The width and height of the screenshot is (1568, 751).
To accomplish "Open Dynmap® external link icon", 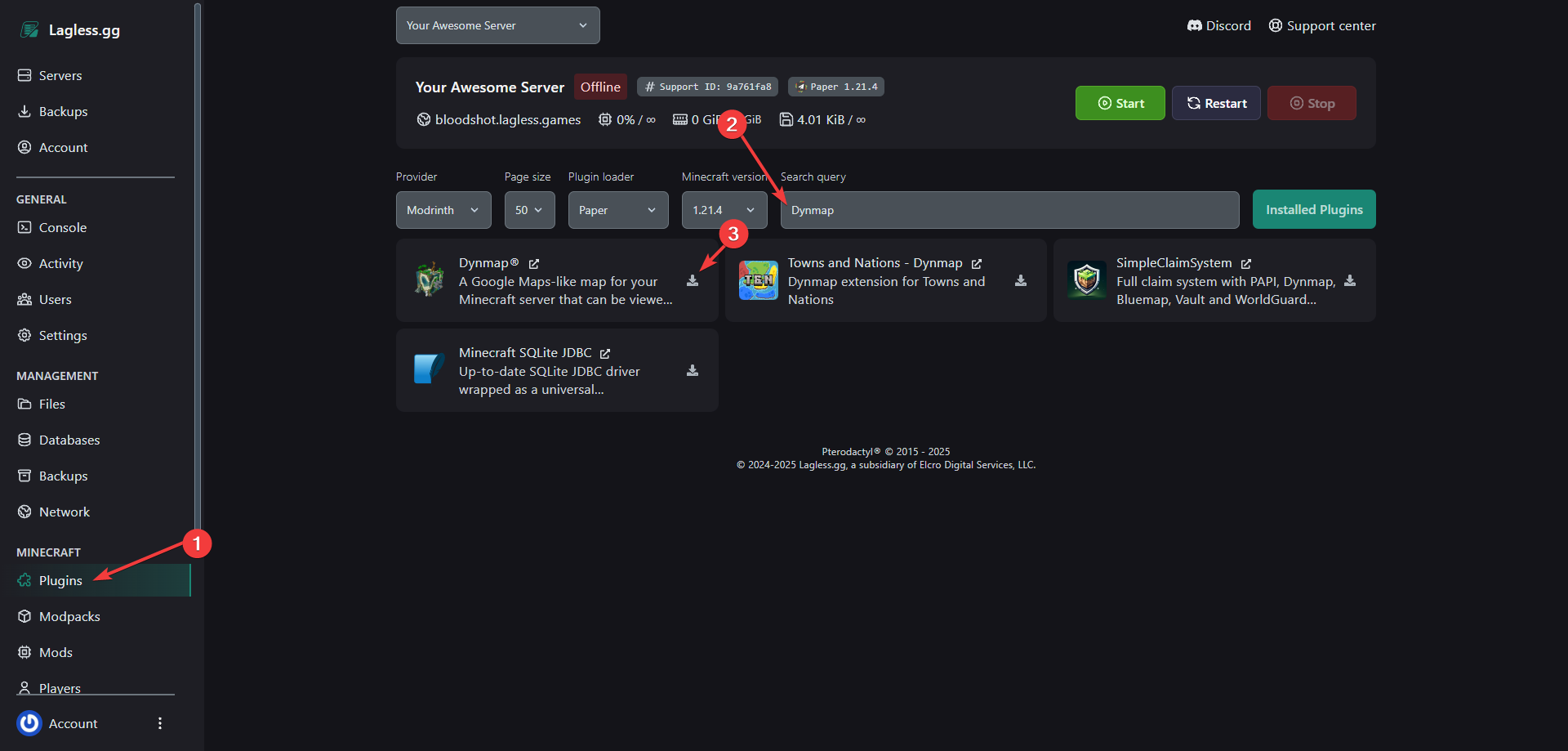I will [x=534, y=264].
